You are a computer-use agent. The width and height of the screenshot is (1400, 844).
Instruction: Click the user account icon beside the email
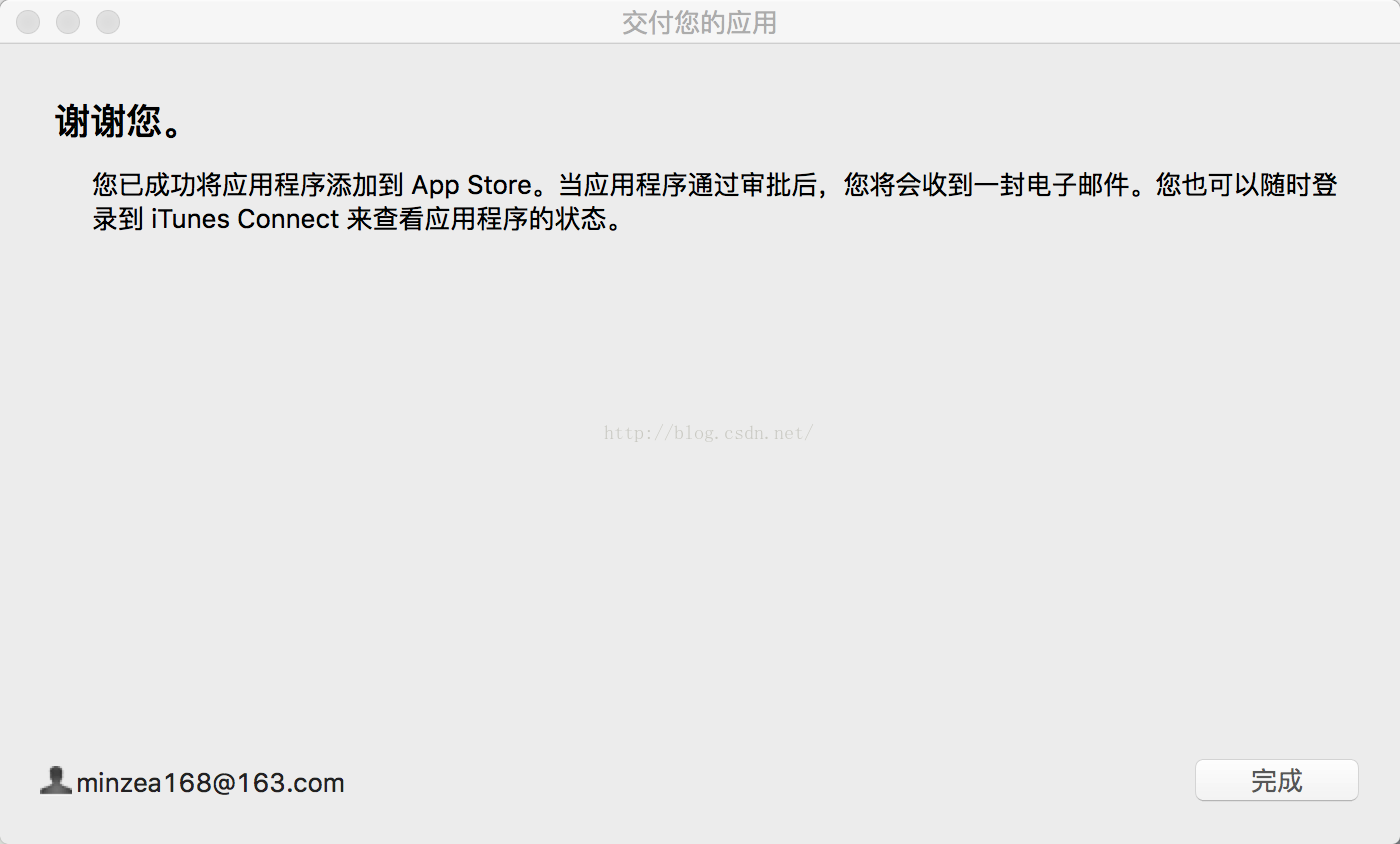coord(56,780)
